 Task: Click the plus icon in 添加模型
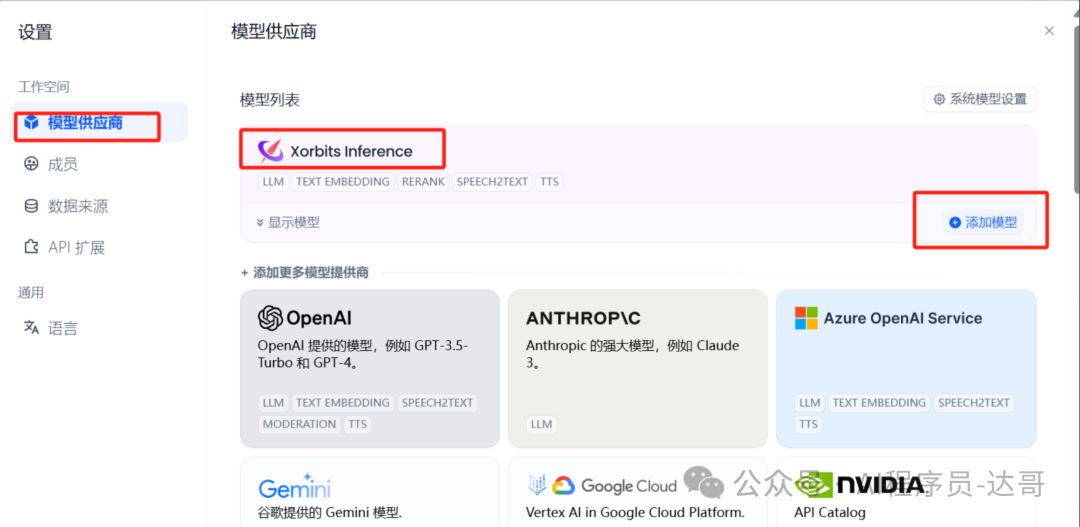tap(955, 223)
